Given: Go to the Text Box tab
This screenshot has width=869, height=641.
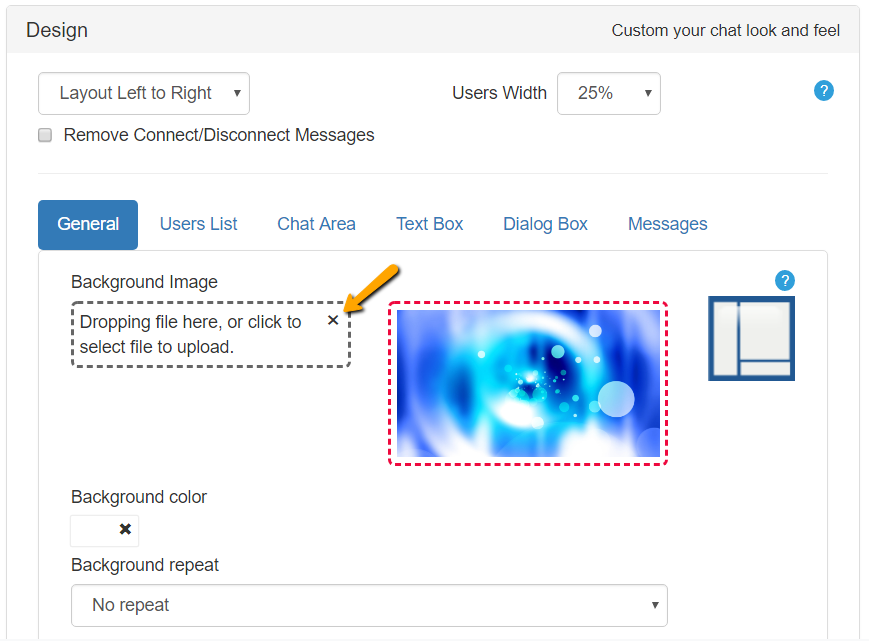Looking at the screenshot, I should [x=429, y=224].
